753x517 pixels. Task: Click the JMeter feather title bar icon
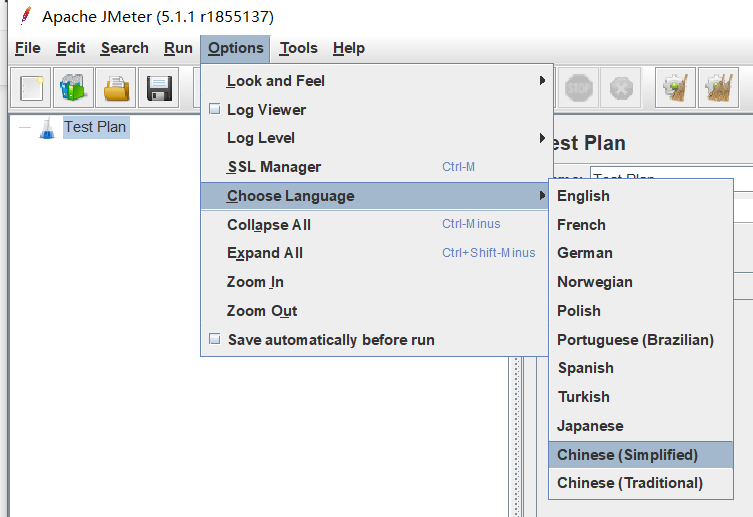(26, 16)
